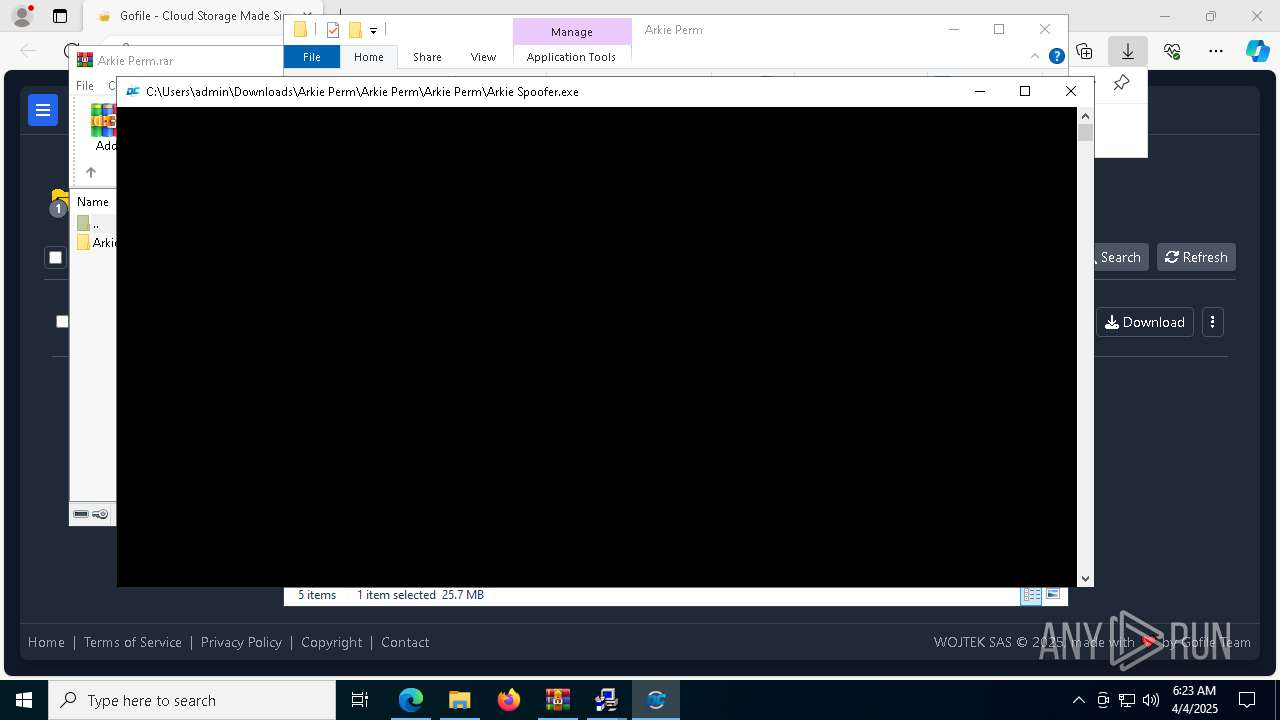
Task: Open WinRAR from the taskbar
Action: coord(558,700)
